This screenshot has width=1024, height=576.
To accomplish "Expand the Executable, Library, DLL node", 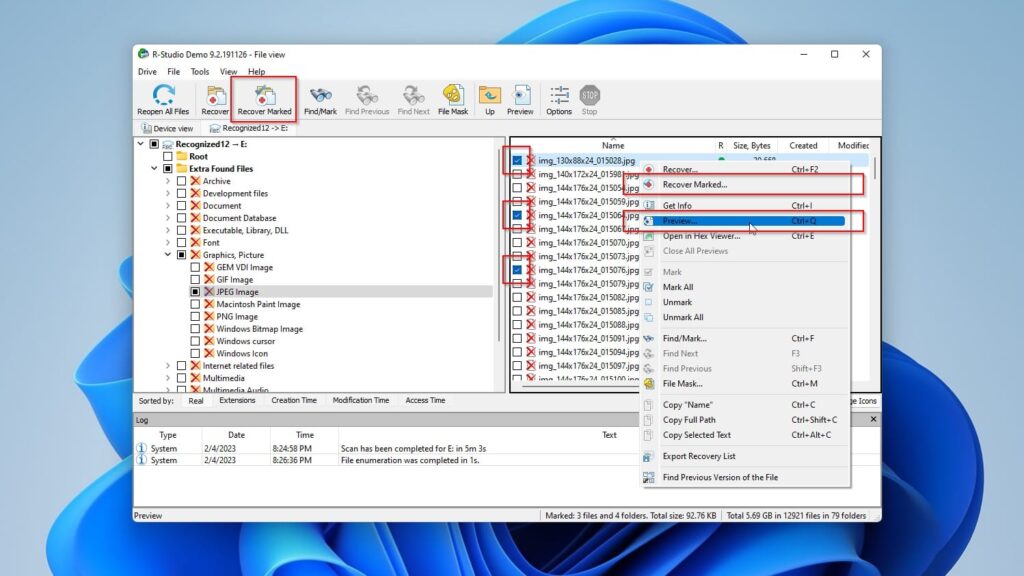I will coord(168,230).
